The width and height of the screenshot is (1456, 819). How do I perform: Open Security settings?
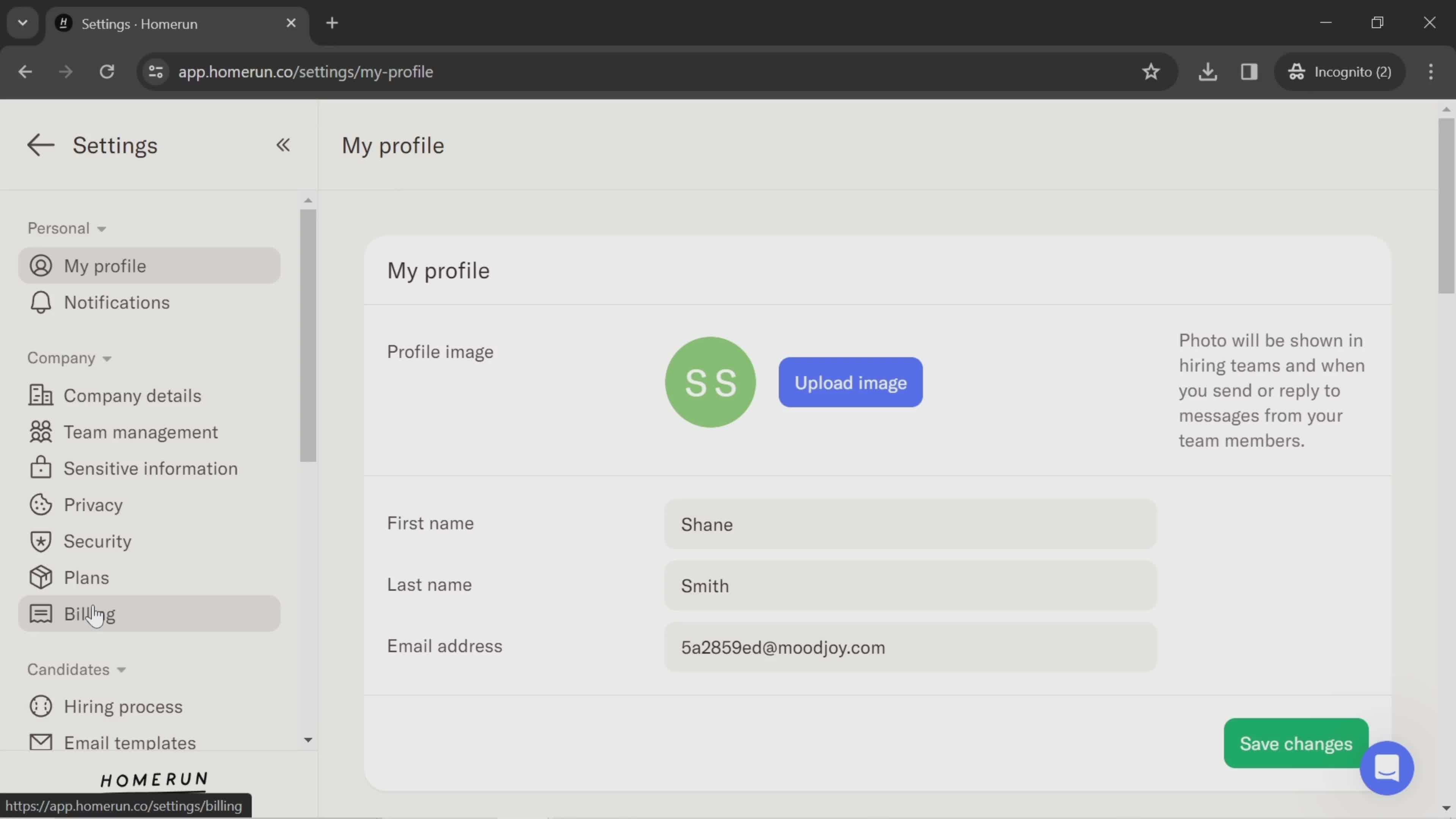click(149, 541)
